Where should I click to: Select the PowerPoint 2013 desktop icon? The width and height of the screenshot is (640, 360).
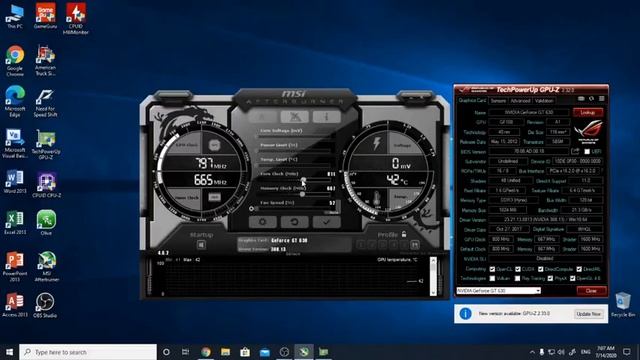click(x=15, y=267)
